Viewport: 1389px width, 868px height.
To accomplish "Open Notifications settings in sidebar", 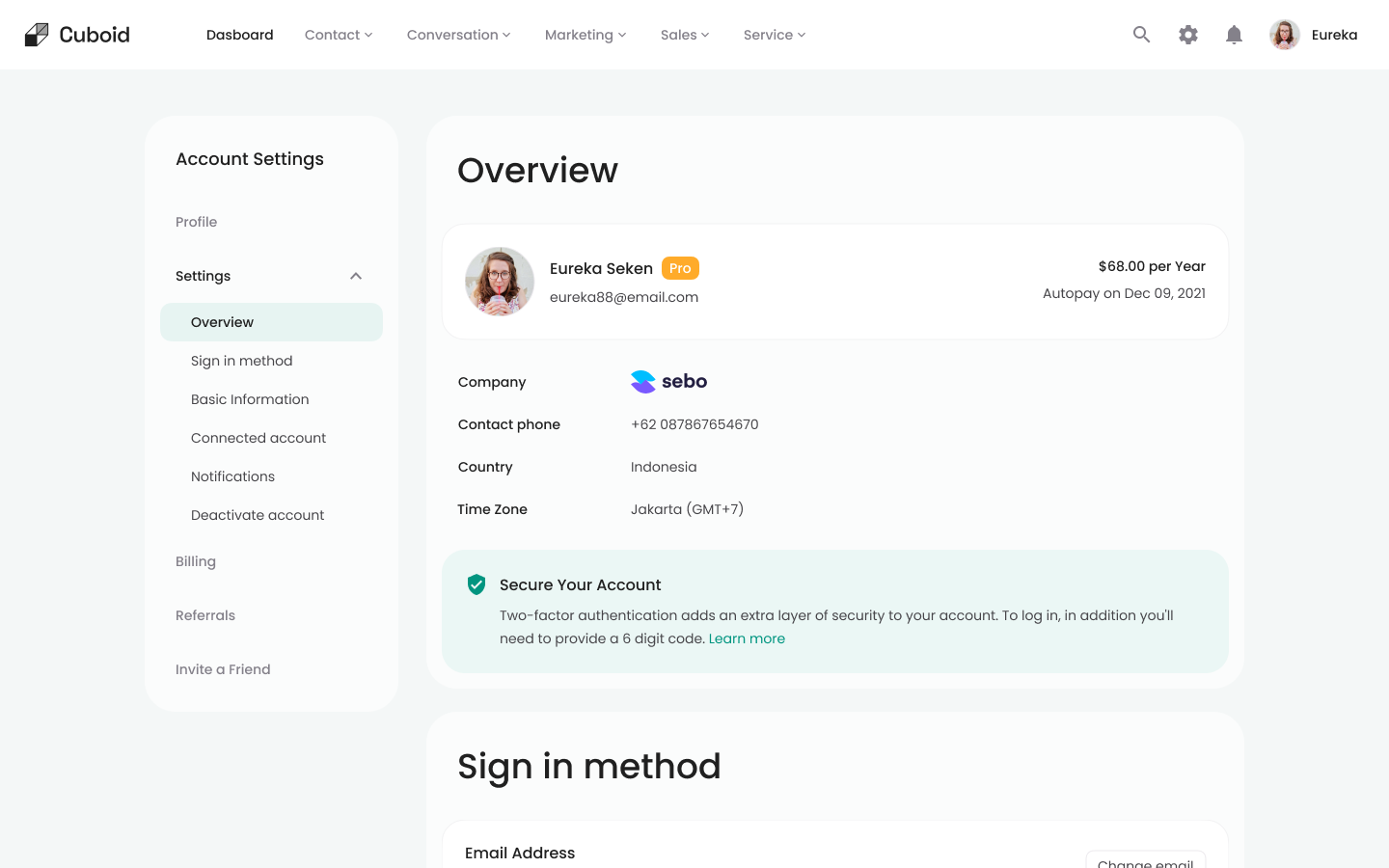I will [232, 476].
